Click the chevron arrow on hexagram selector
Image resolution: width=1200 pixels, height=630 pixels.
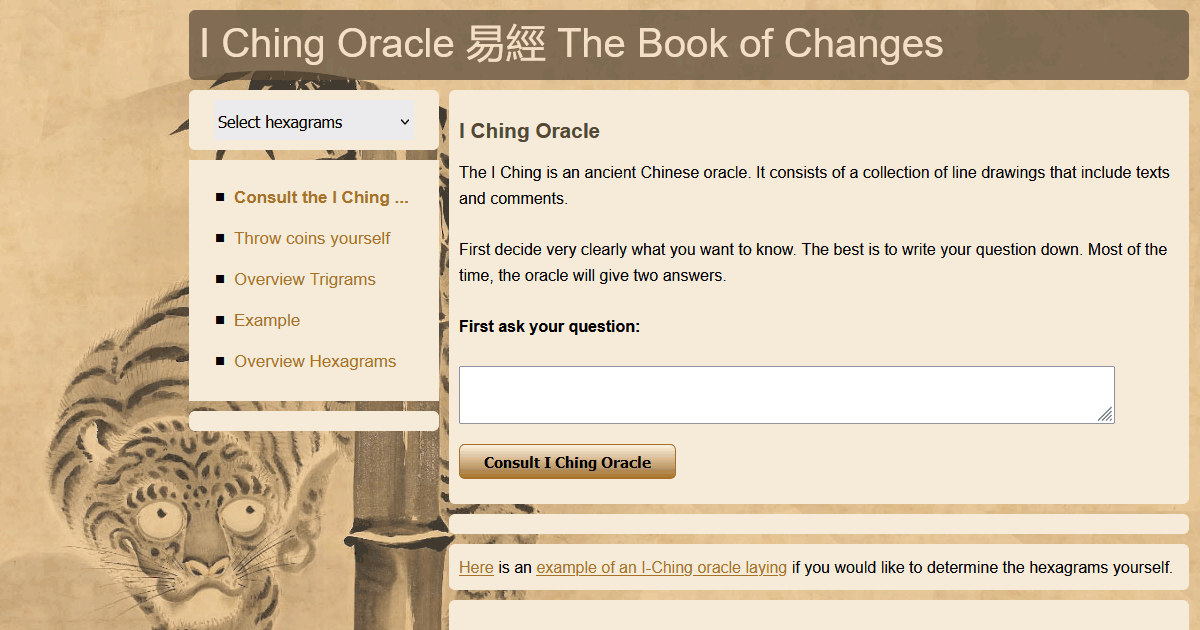pos(405,122)
